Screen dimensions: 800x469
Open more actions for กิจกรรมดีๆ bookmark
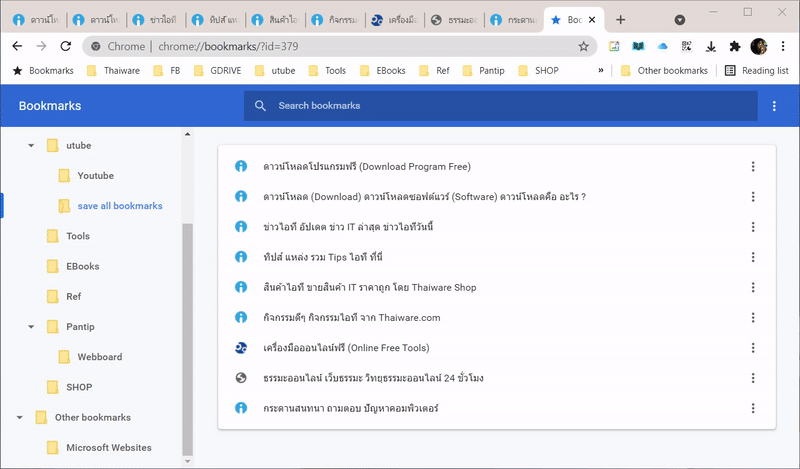point(753,317)
